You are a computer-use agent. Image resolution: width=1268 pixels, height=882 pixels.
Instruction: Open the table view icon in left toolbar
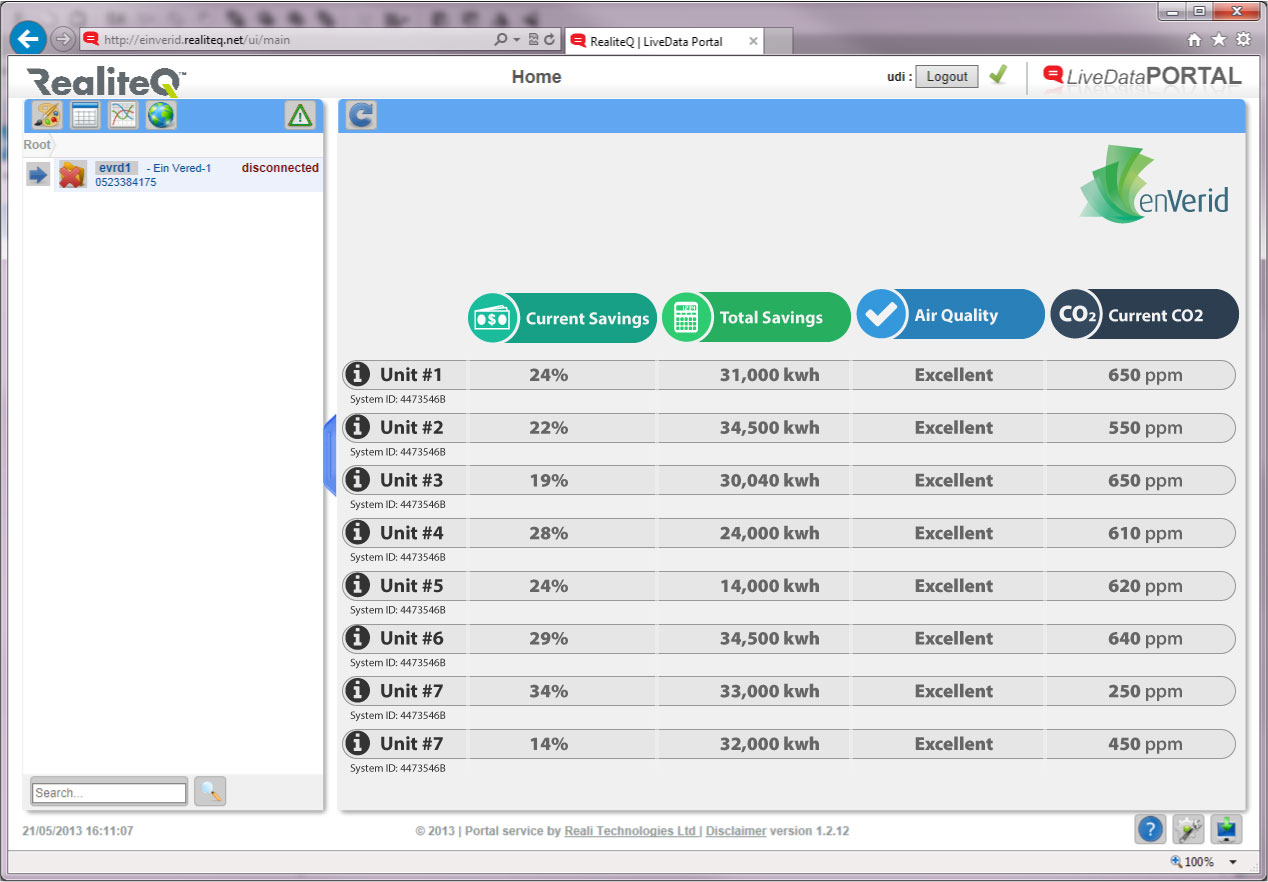85,115
